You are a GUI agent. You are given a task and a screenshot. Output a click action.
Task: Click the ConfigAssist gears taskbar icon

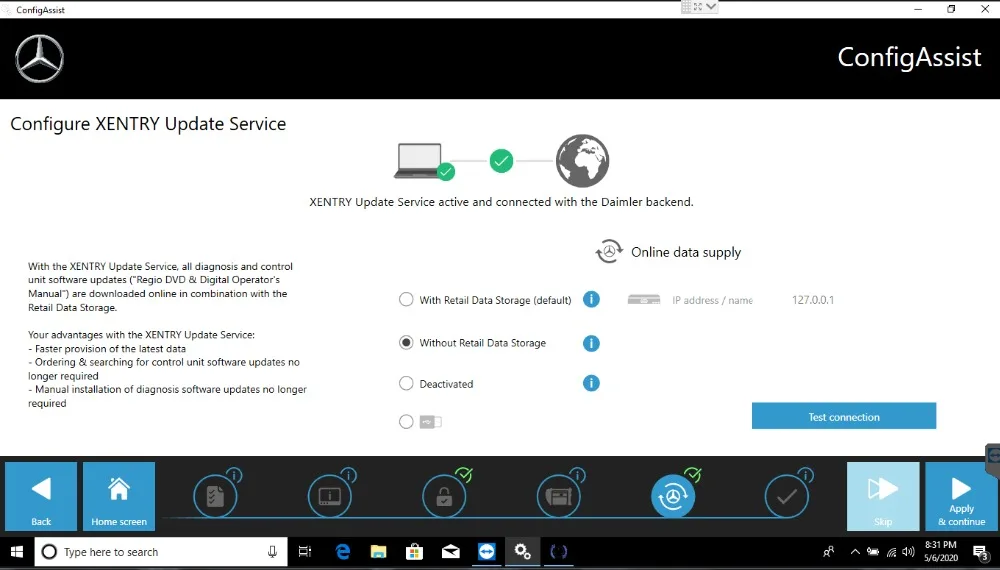[523, 552]
